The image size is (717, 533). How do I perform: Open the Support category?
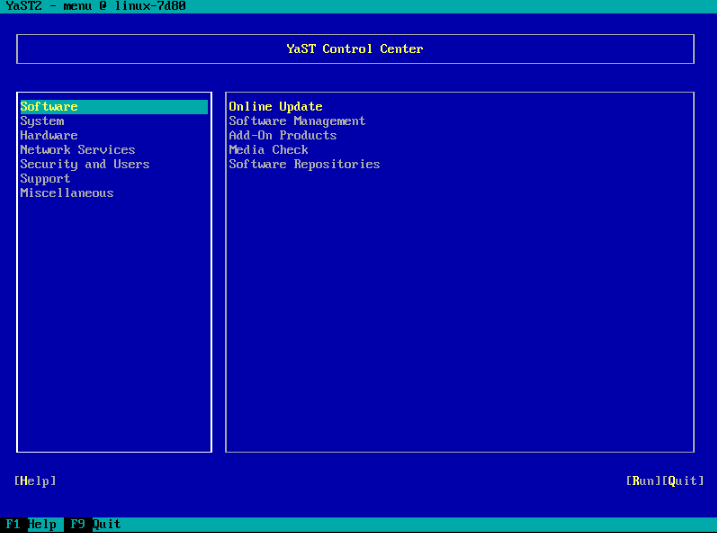click(45, 178)
